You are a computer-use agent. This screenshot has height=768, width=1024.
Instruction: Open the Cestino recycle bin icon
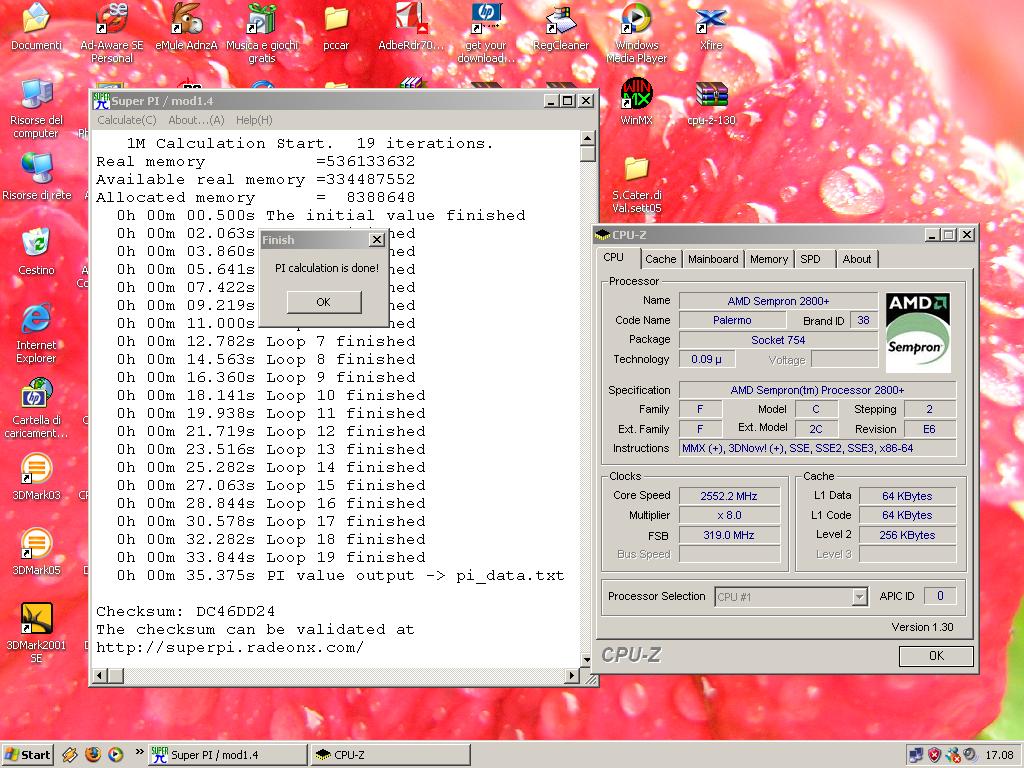click(36, 244)
